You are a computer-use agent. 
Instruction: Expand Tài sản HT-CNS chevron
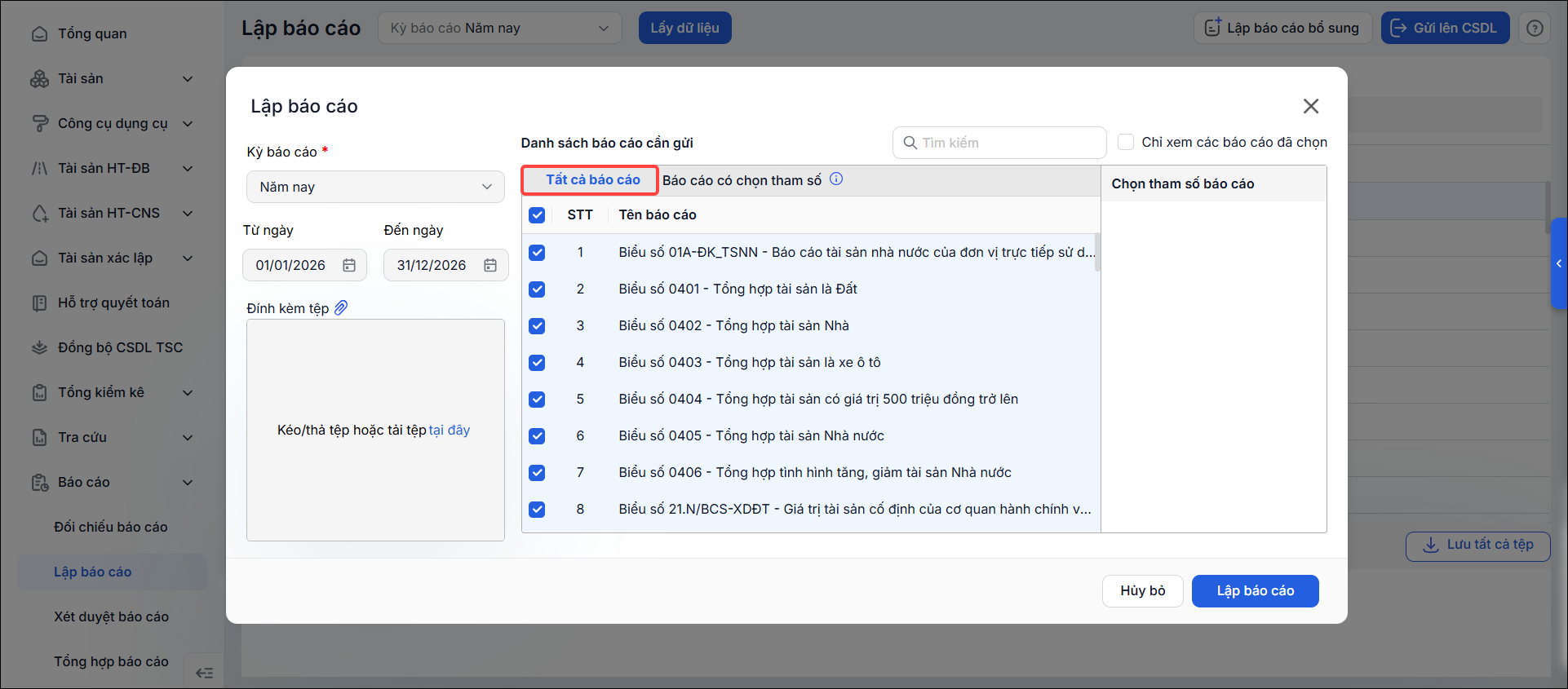tap(188, 214)
